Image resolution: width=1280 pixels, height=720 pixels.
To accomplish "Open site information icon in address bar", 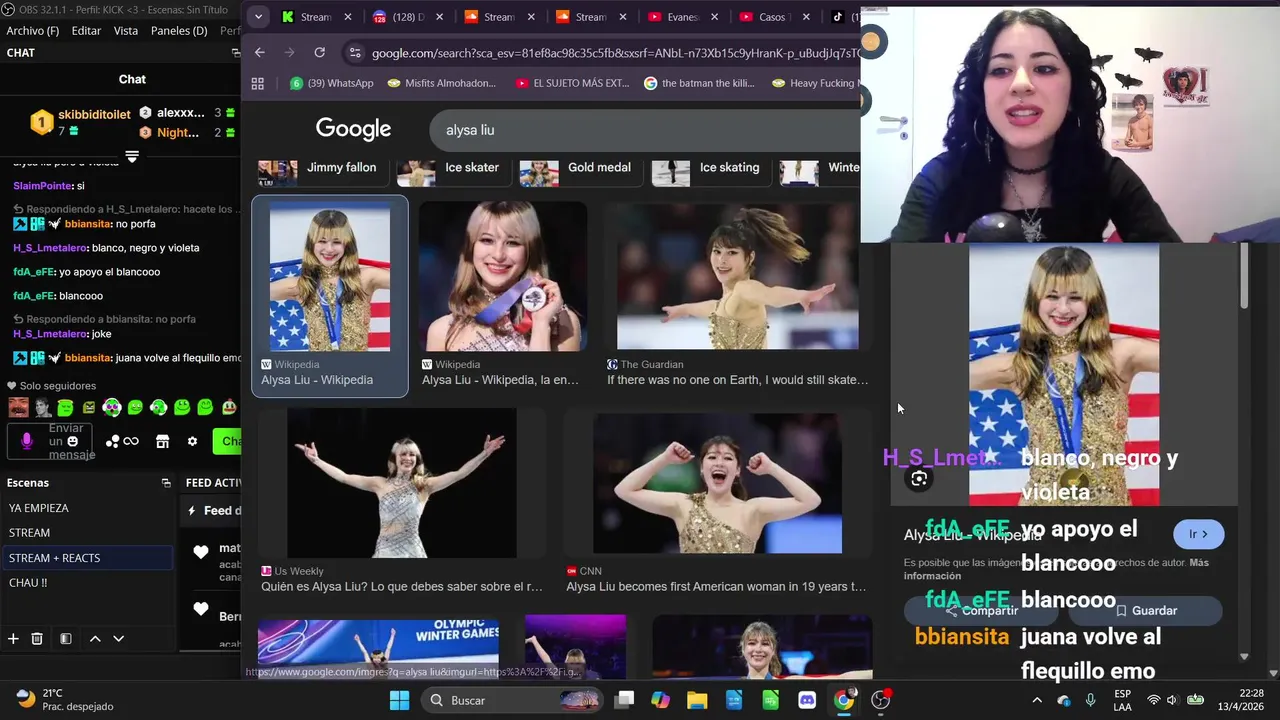I will point(355,53).
